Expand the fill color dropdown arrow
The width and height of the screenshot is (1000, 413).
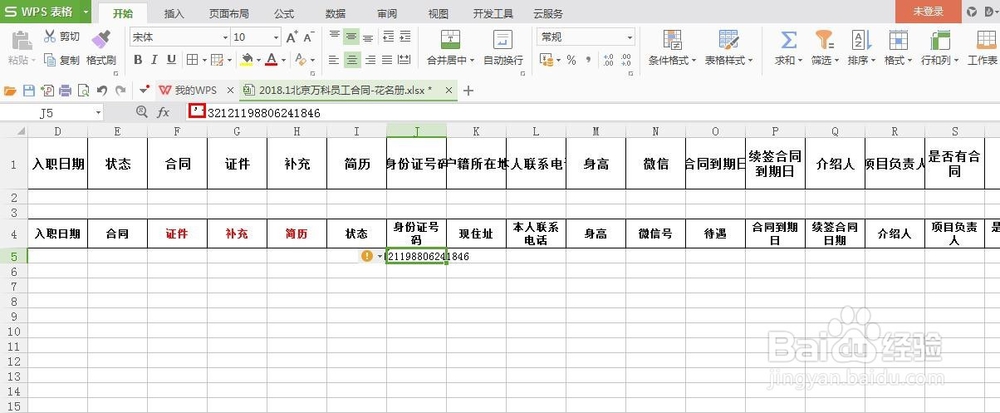[258, 61]
